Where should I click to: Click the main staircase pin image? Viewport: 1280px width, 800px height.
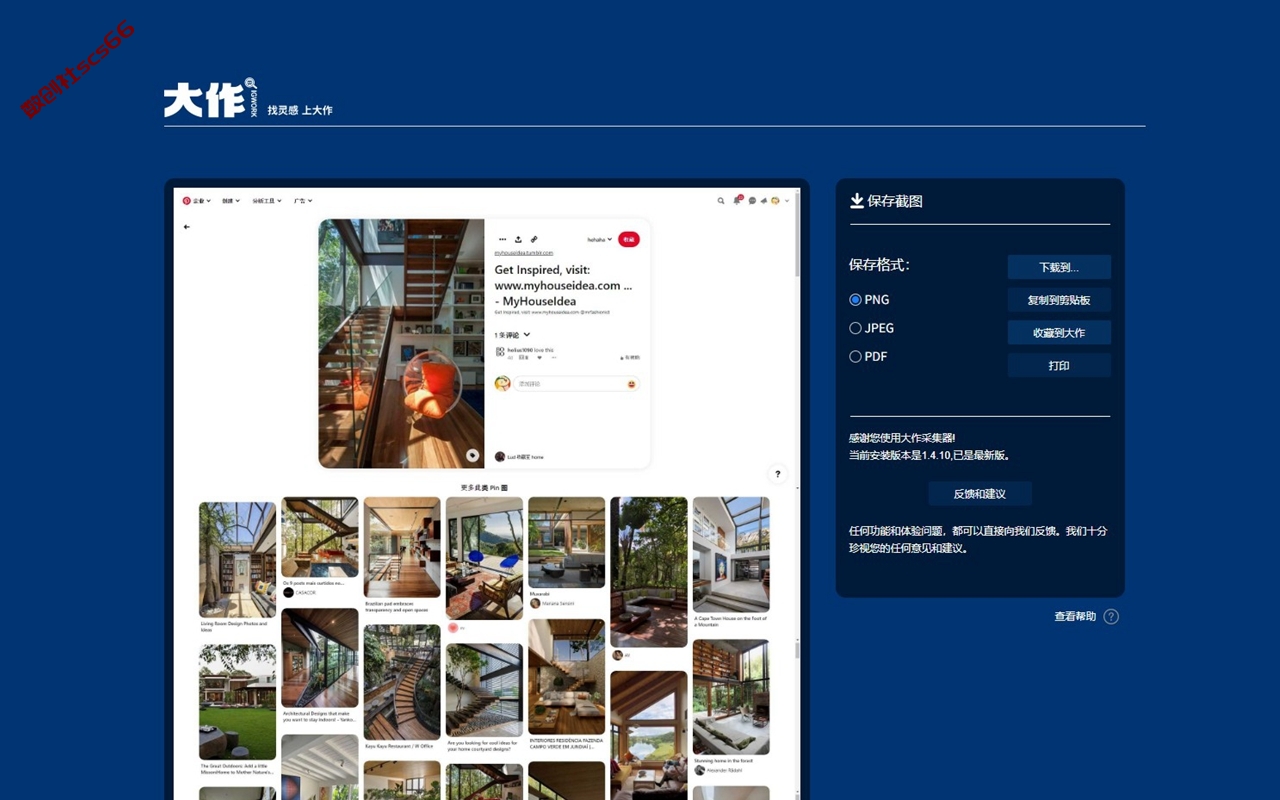pos(401,343)
